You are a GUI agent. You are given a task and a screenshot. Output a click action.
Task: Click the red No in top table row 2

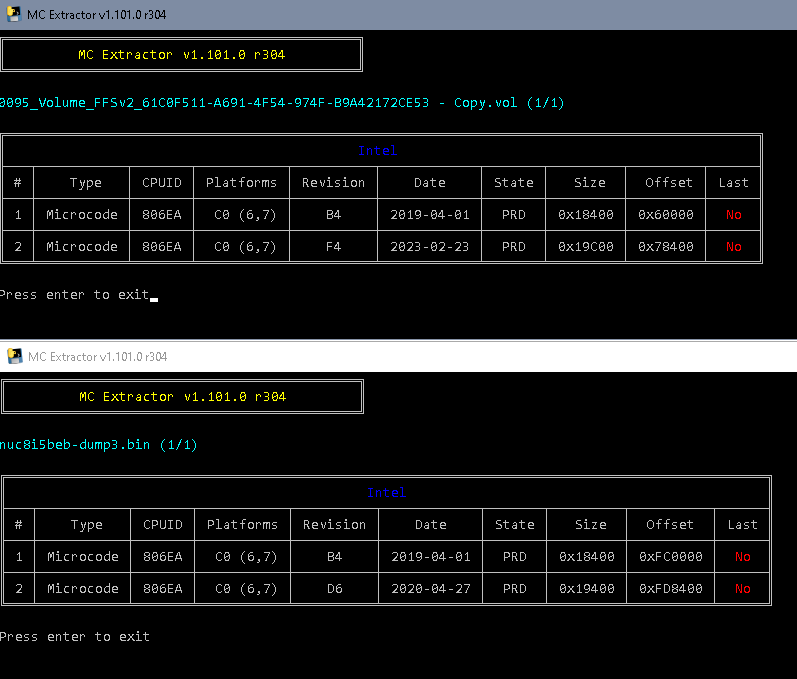pyautogui.click(x=733, y=246)
